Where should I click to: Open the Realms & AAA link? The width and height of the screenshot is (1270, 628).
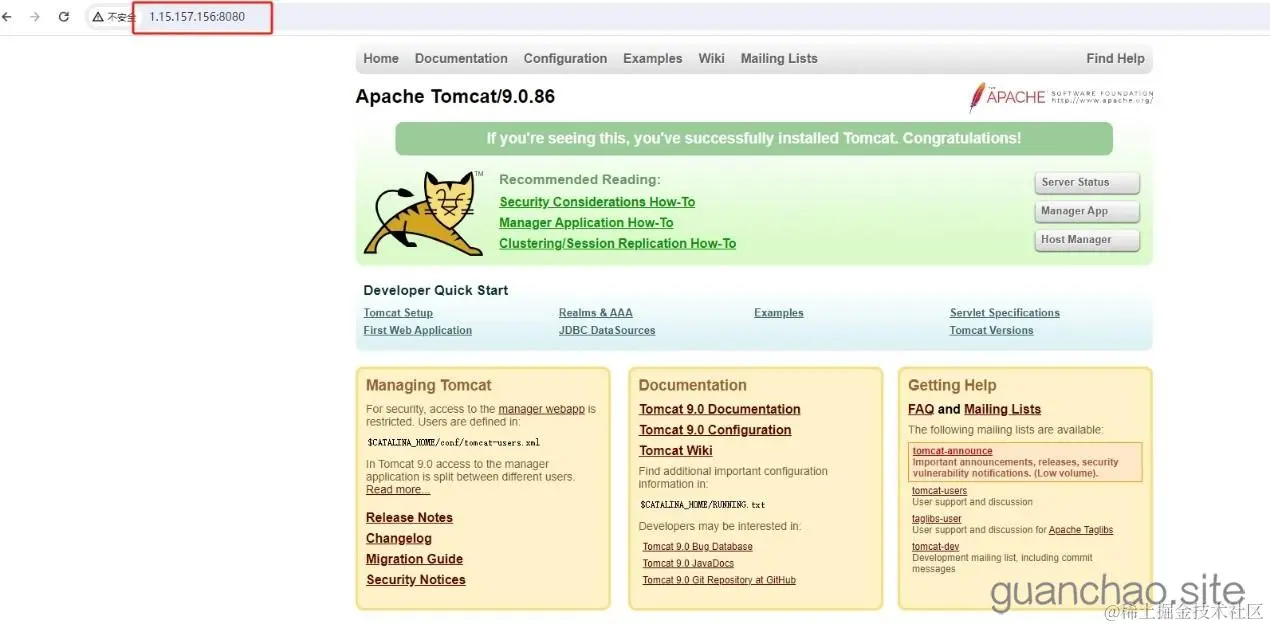[596, 313]
